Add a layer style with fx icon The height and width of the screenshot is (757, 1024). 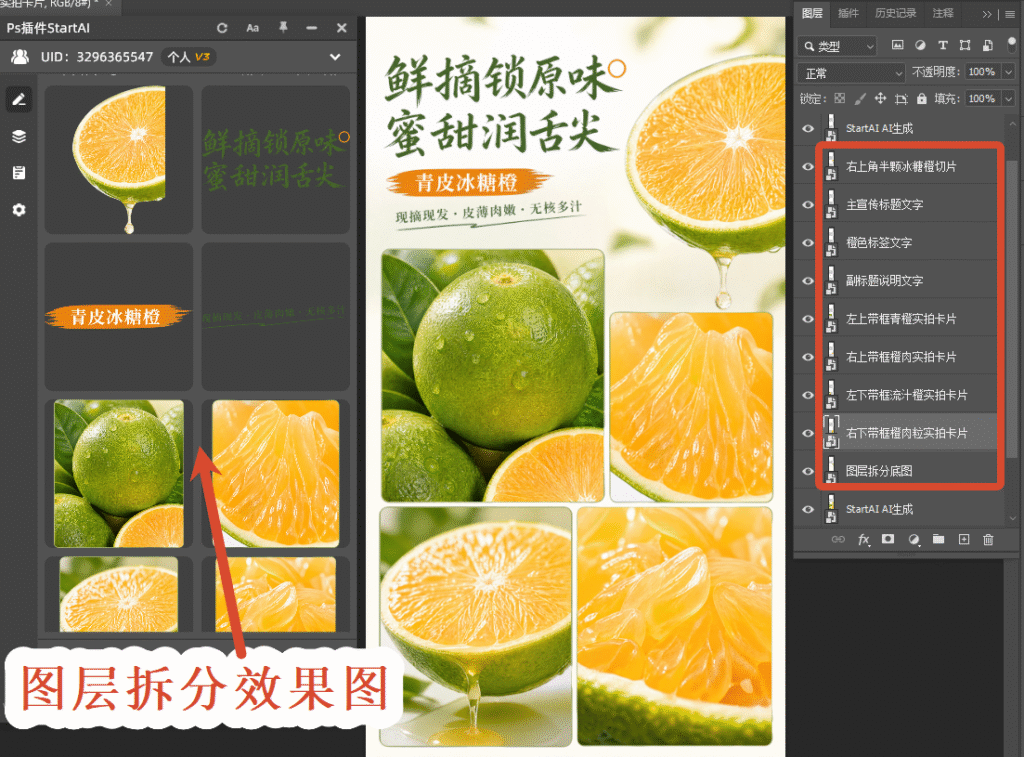click(x=863, y=540)
